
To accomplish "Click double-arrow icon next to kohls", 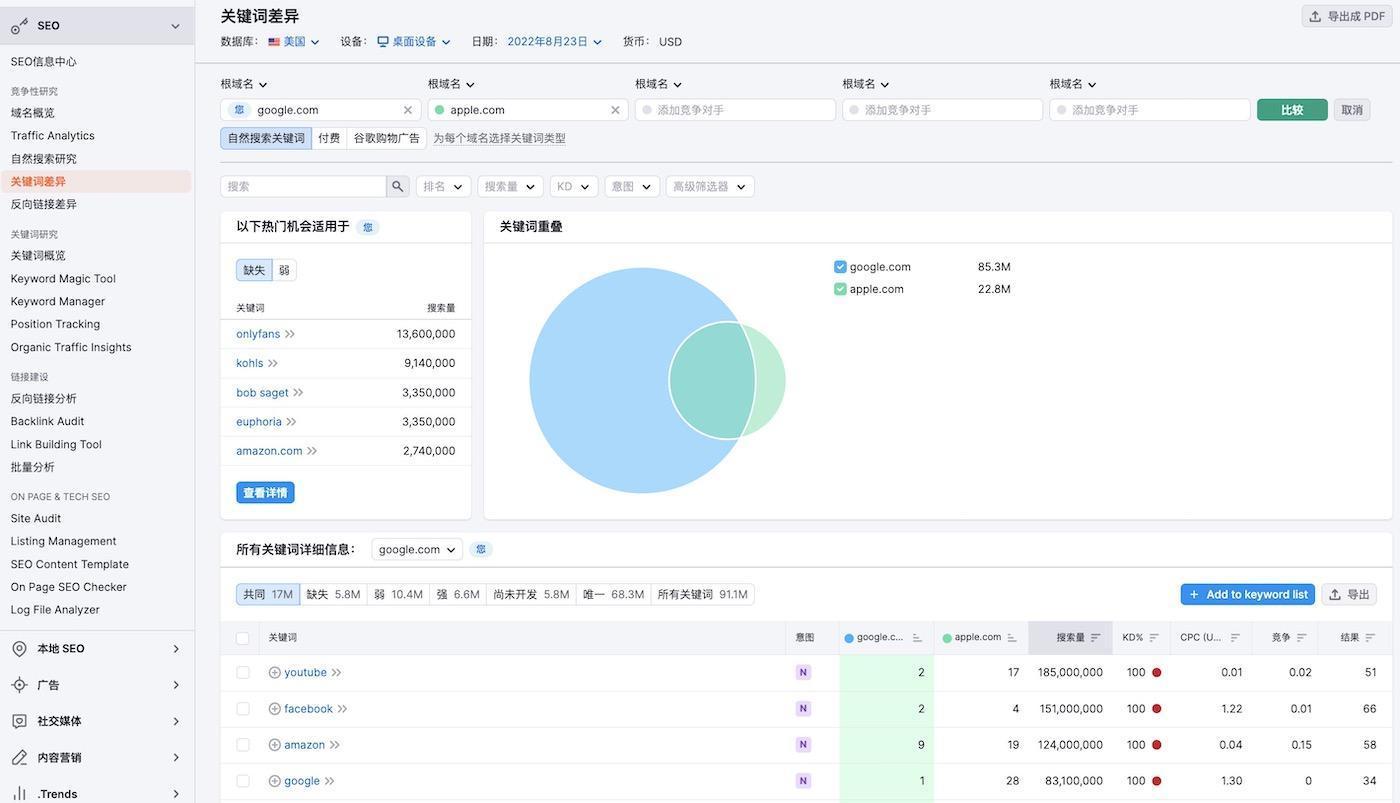I will (273, 363).
